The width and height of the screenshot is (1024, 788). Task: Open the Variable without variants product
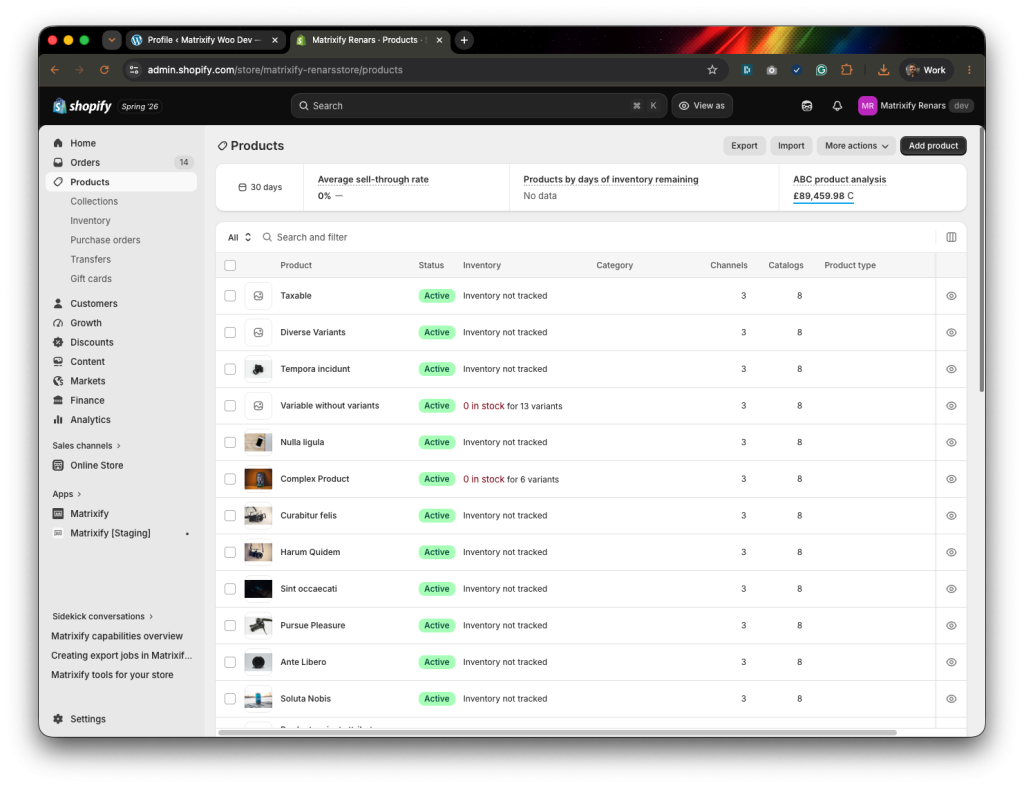[329, 405]
